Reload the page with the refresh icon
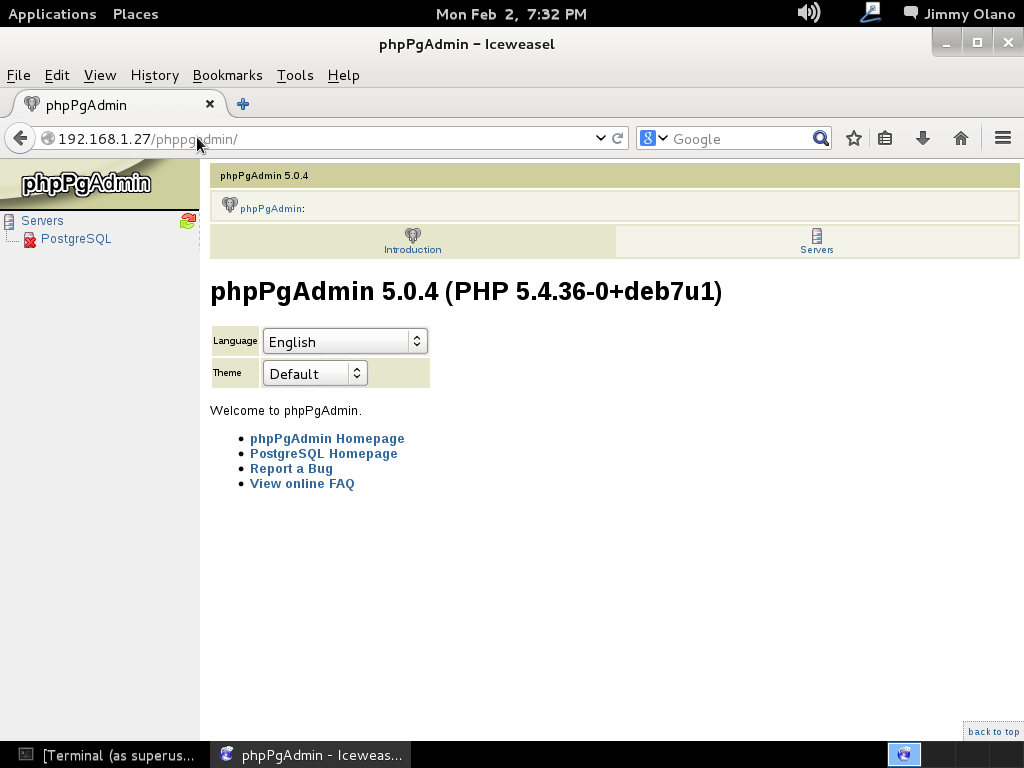 [x=618, y=139]
